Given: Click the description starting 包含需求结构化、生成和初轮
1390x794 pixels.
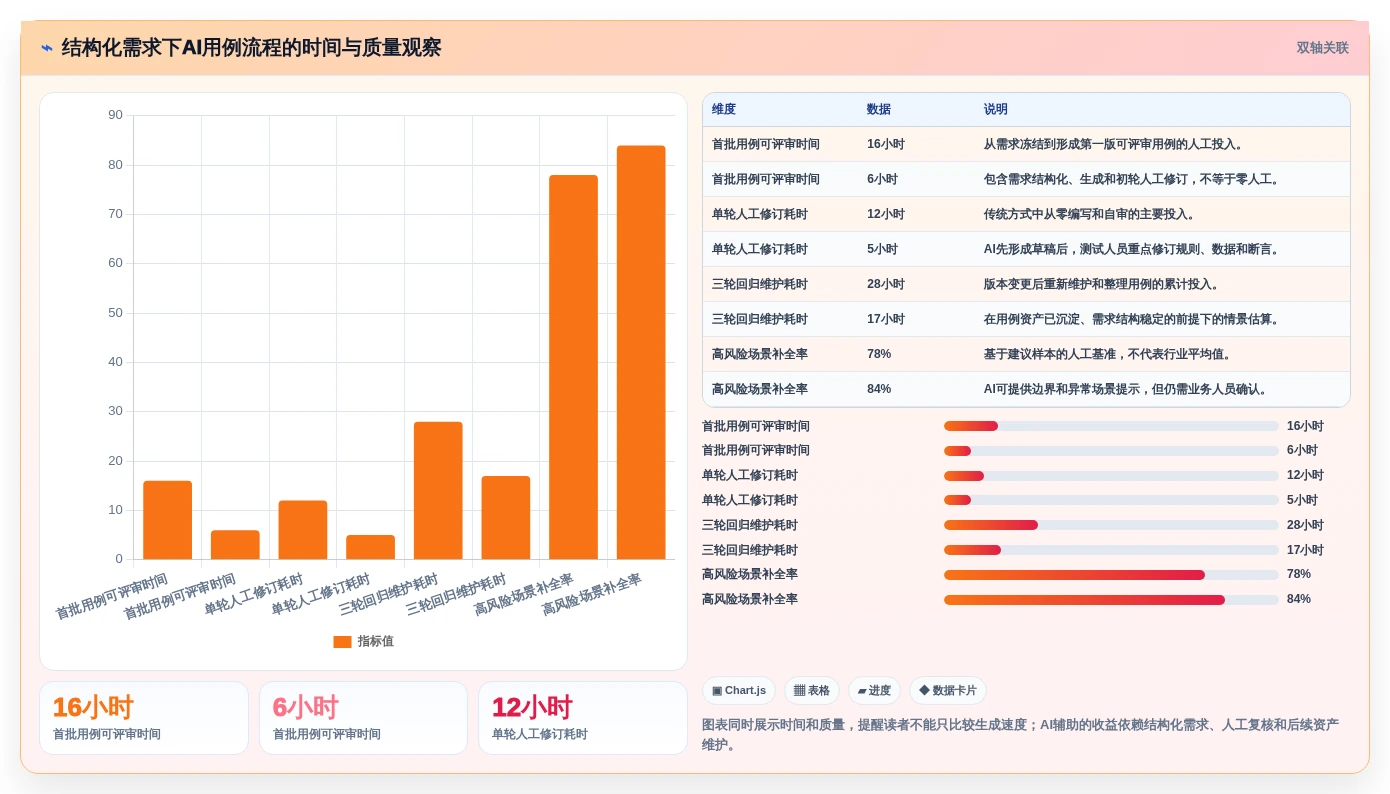Looking at the screenshot, I should [x=1133, y=179].
